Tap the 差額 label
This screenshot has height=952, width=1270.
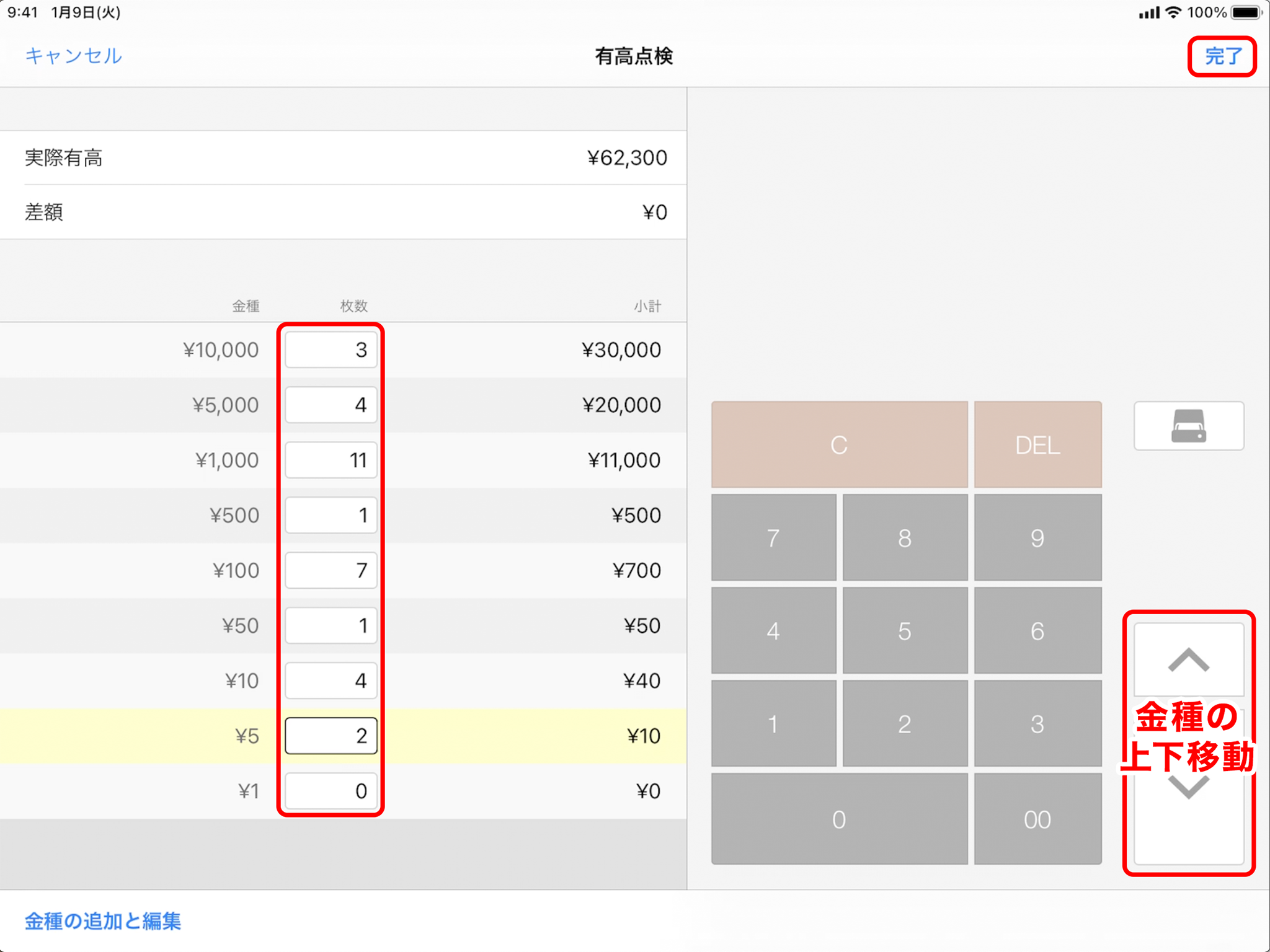click(44, 213)
